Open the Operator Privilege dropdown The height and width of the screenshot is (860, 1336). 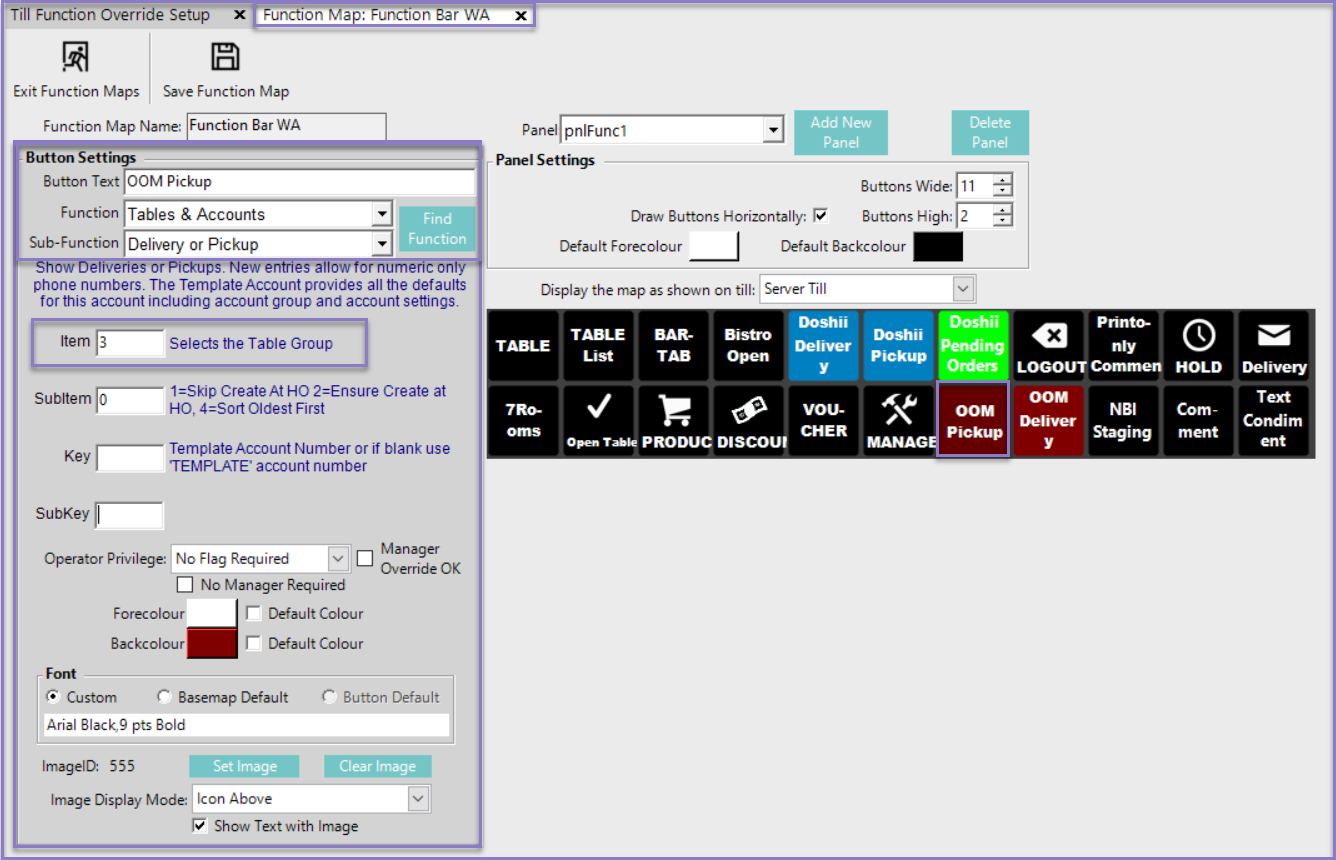pyautogui.click(x=338, y=558)
